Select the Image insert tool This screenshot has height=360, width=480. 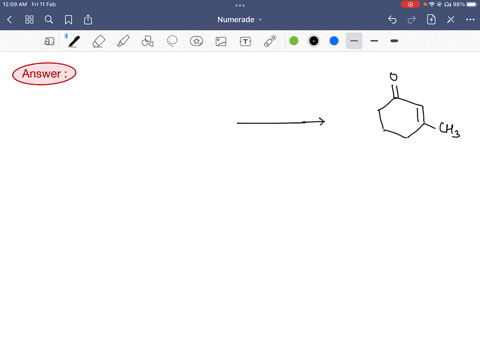(x=221, y=41)
